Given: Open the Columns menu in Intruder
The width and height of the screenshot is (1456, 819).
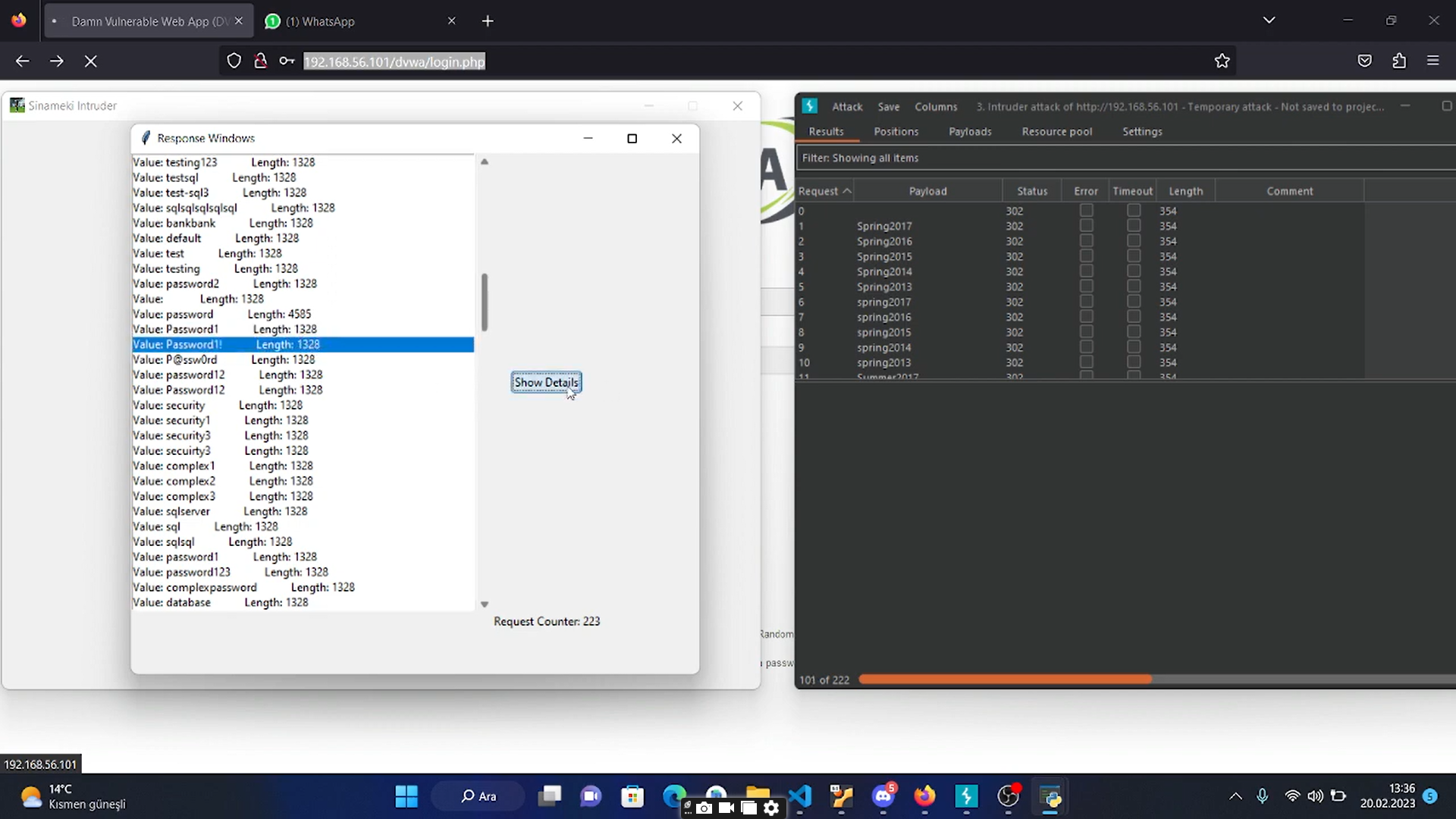Looking at the screenshot, I should coord(936,107).
